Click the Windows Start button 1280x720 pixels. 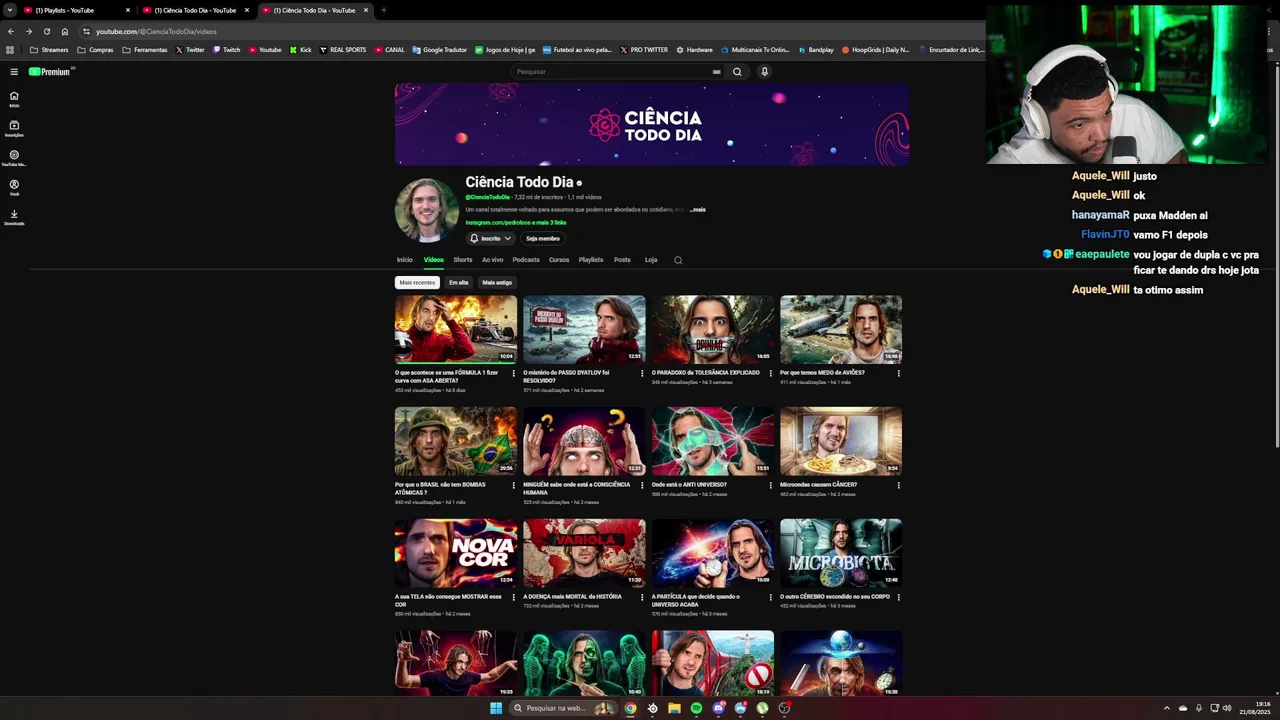pyautogui.click(x=496, y=708)
